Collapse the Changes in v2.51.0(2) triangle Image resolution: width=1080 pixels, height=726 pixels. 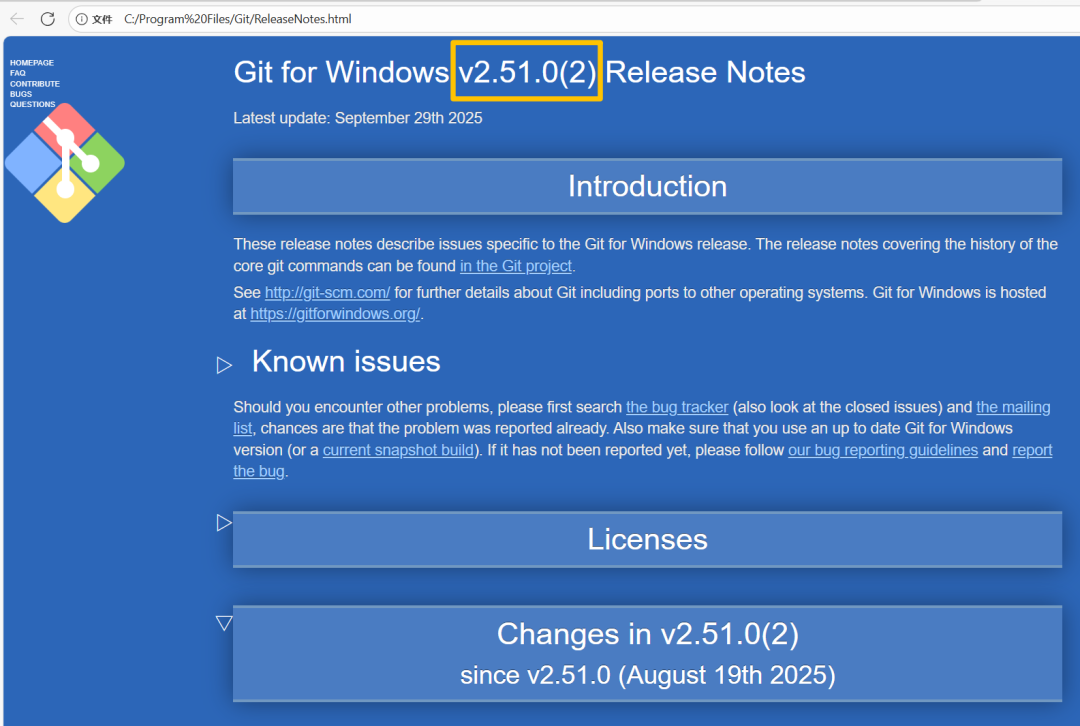click(x=224, y=623)
